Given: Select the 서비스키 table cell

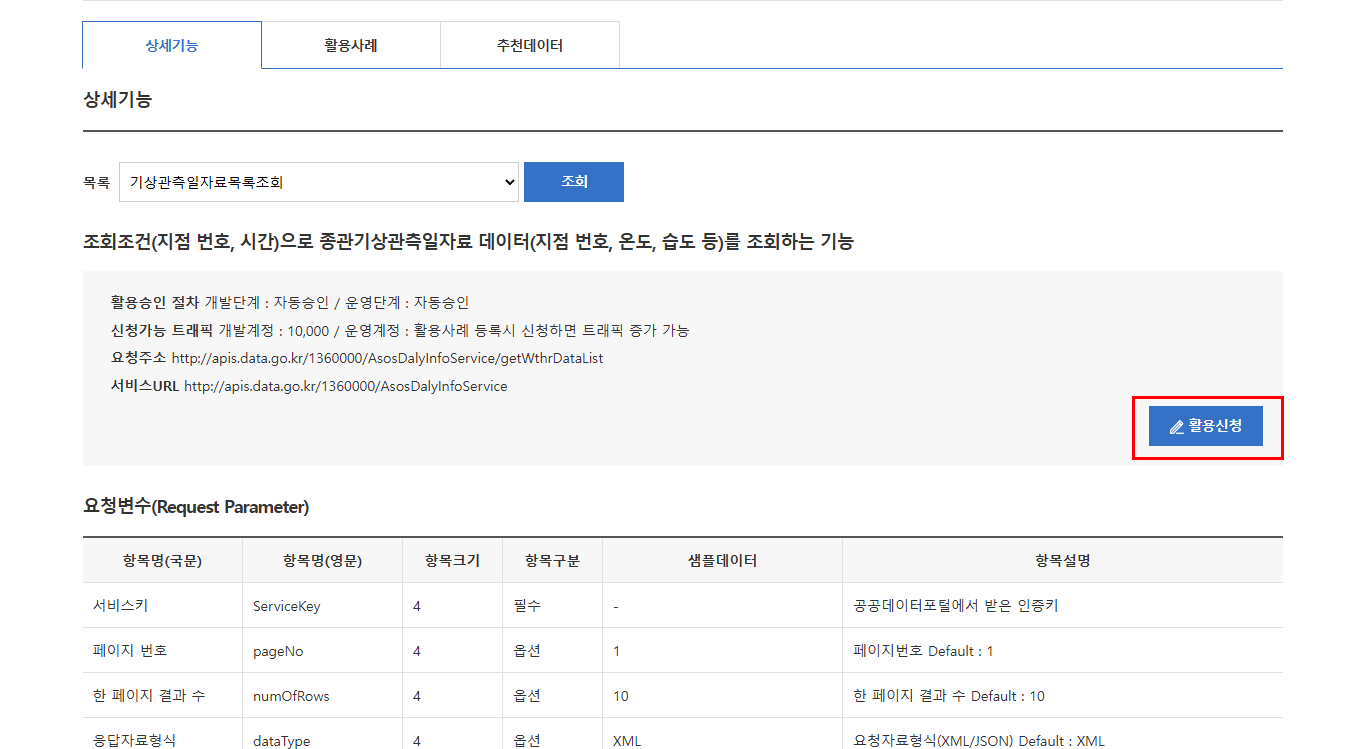Looking at the screenshot, I should (162, 606).
